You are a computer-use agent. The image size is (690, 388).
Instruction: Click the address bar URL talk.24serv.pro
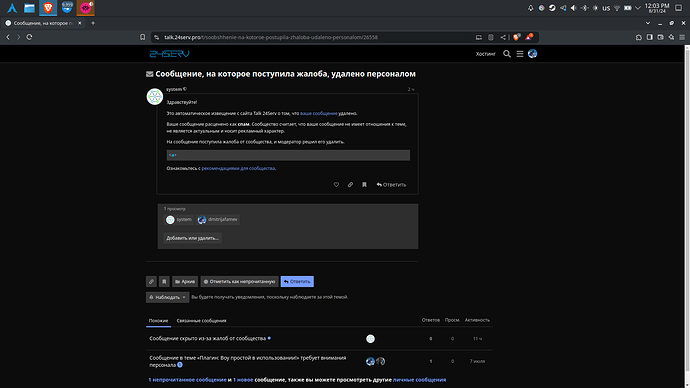tap(271, 37)
